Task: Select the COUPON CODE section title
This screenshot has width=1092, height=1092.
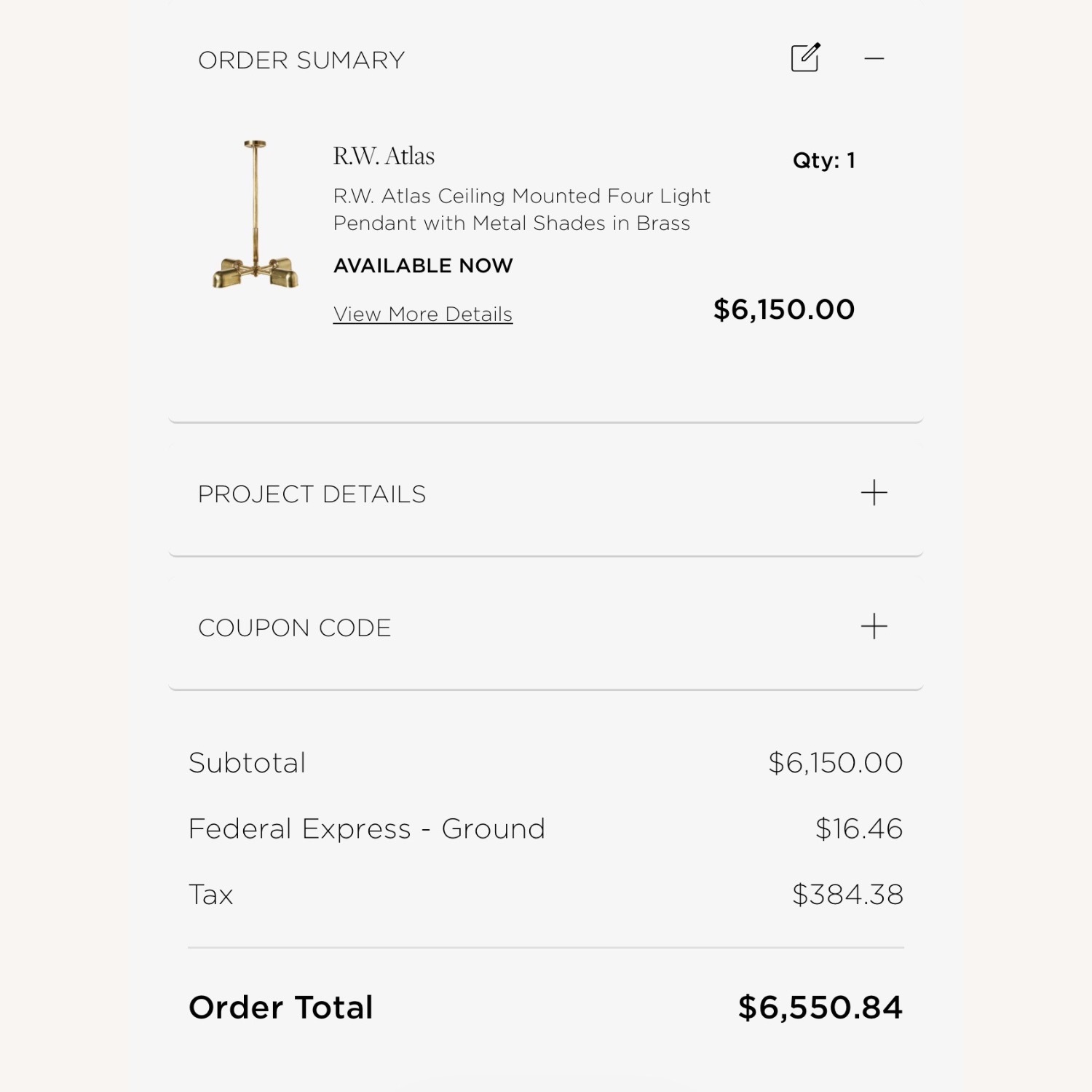Action: [294, 628]
